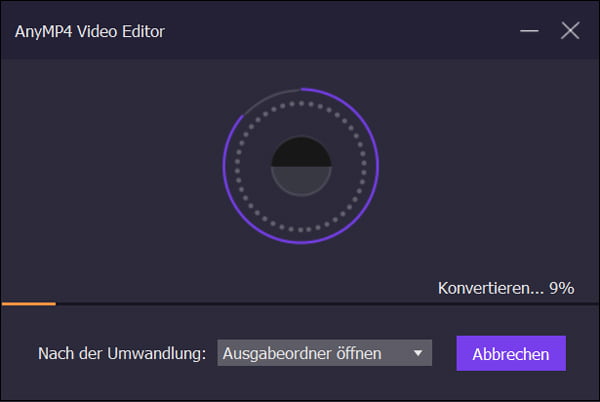Click the dark background beside the spinner
Image resolution: width=600 pixels, height=402 pixels.
(x=110, y=170)
